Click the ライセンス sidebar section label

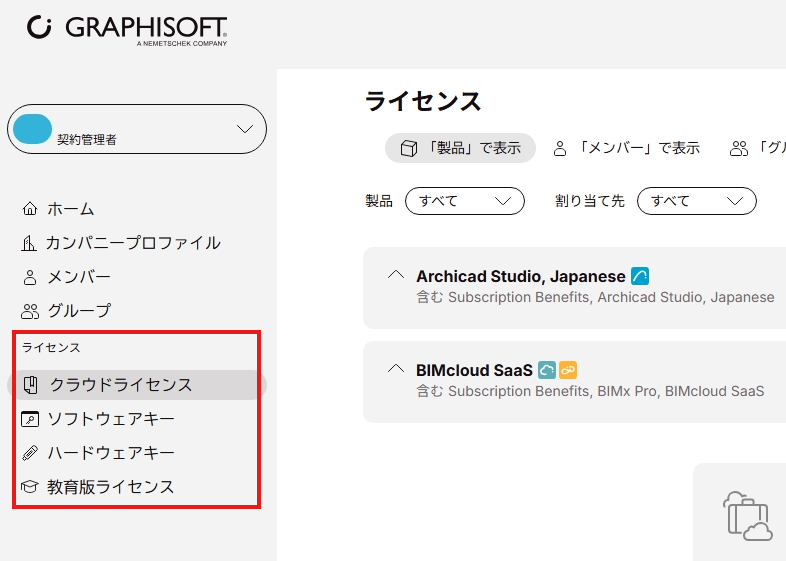51,347
